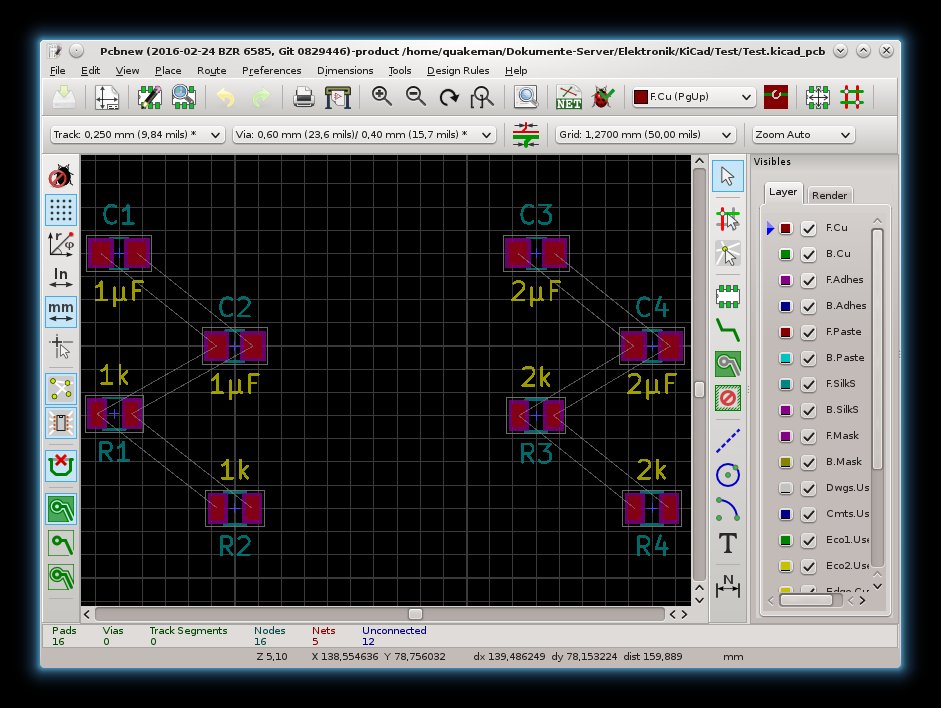Open the F.Cu active layer dropdown
The width and height of the screenshot is (941, 708).
[693, 97]
